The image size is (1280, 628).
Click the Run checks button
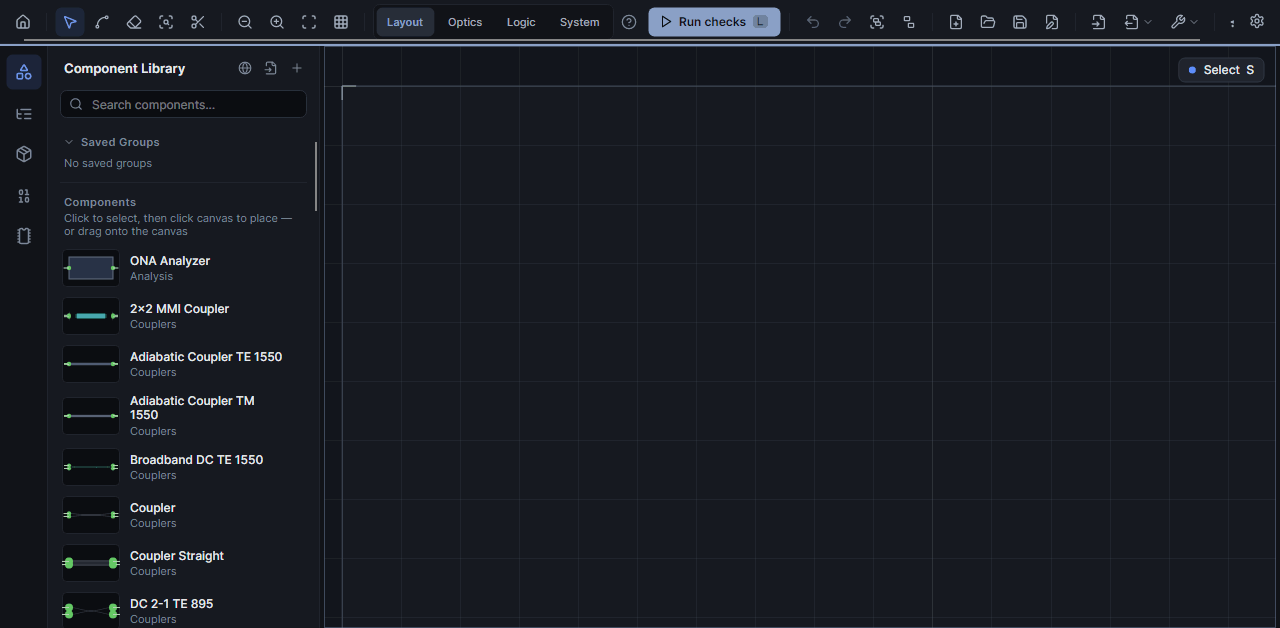[x=714, y=22]
